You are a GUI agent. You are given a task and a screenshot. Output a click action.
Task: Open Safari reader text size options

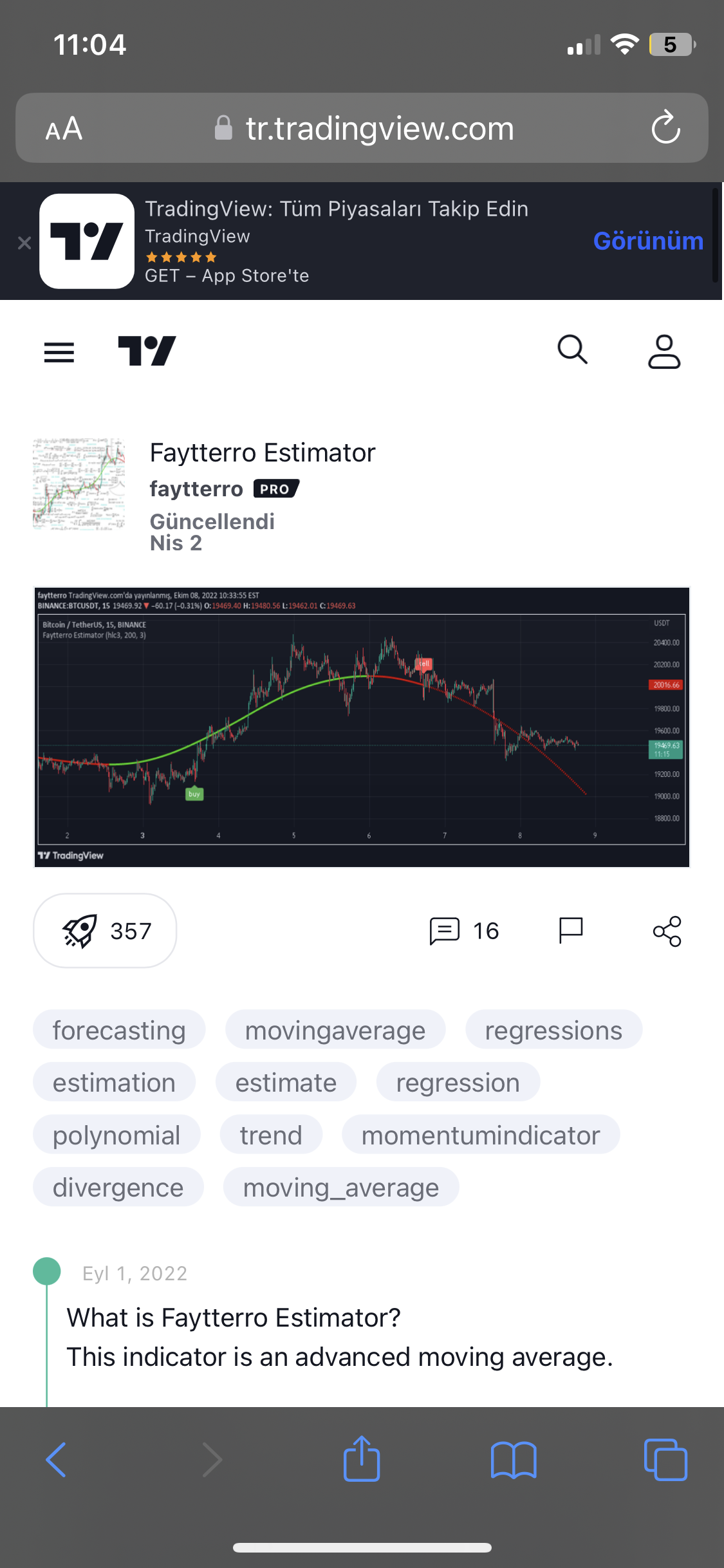coord(64,129)
